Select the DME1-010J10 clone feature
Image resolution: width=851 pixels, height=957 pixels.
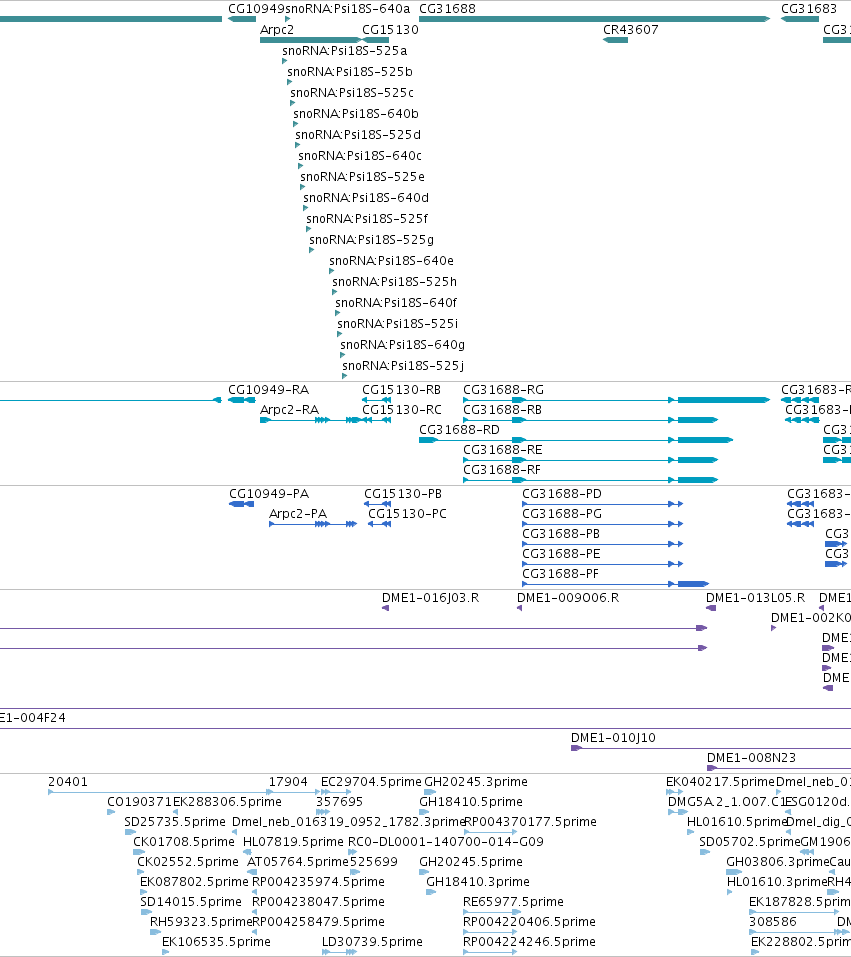coord(711,748)
